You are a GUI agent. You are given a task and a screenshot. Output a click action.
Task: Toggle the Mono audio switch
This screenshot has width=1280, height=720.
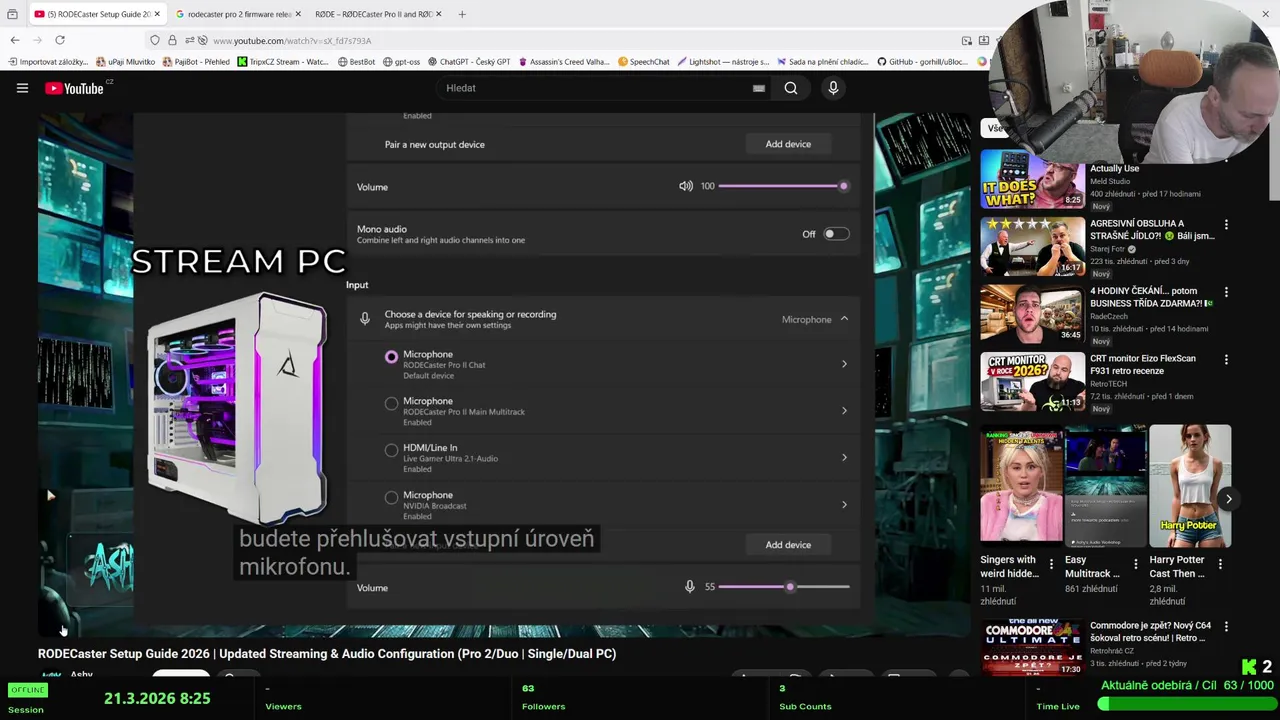[837, 234]
